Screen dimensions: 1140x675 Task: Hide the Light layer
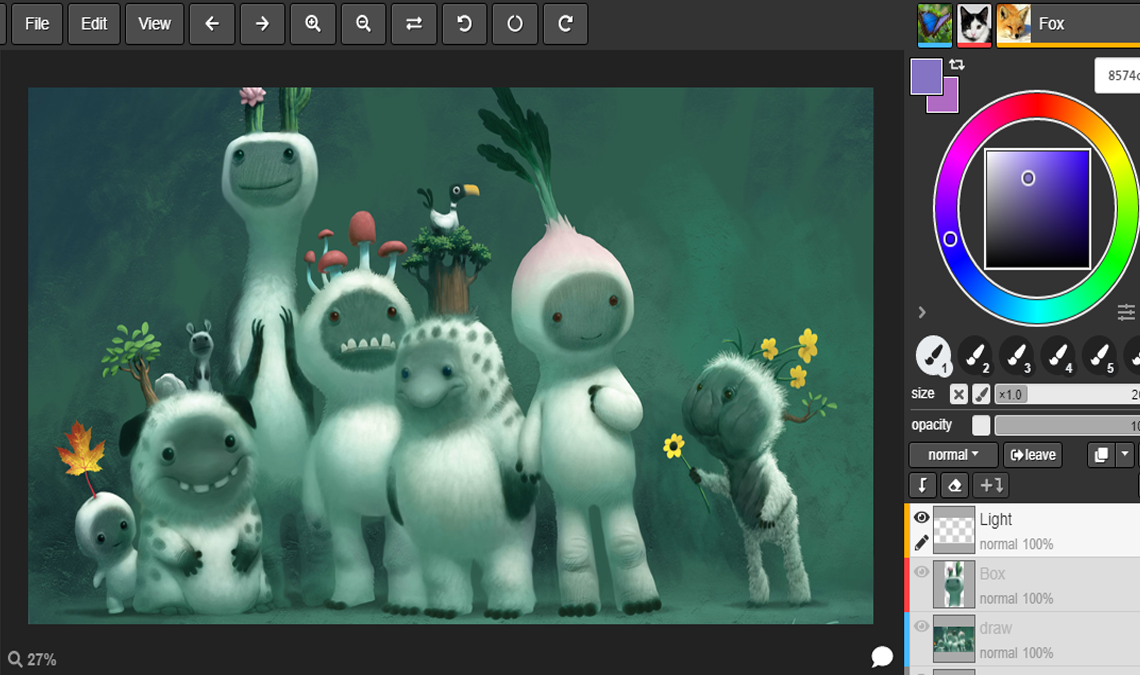[921, 517]
